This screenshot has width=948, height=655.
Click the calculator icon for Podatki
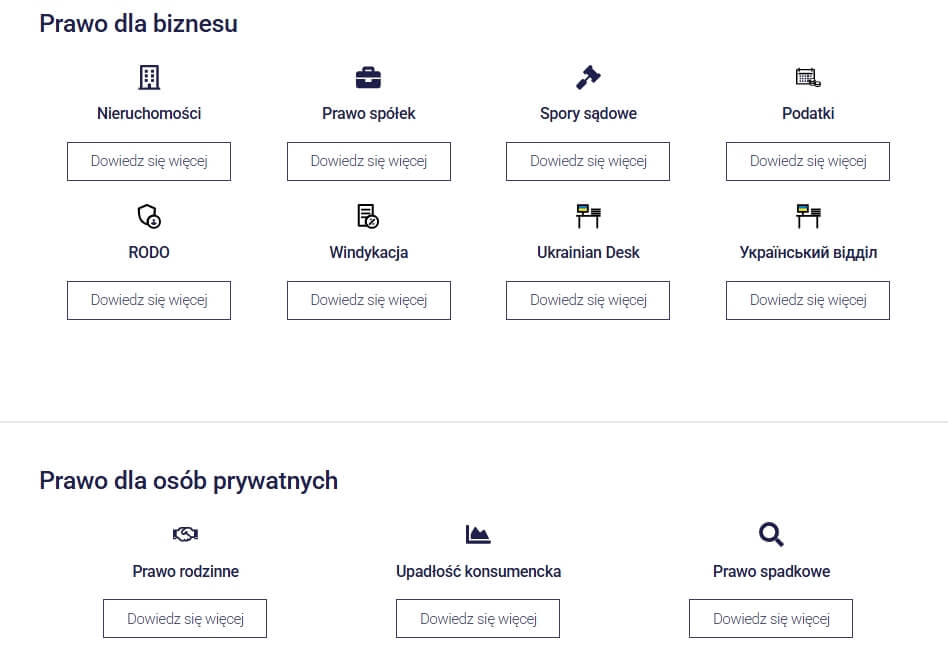[x=808, y=77]
